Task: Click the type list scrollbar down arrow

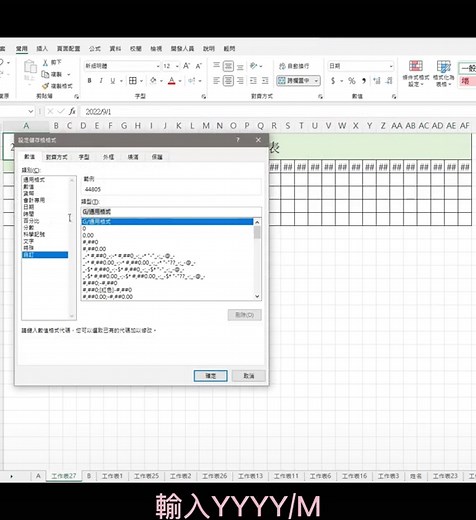Action: point(257,296)
